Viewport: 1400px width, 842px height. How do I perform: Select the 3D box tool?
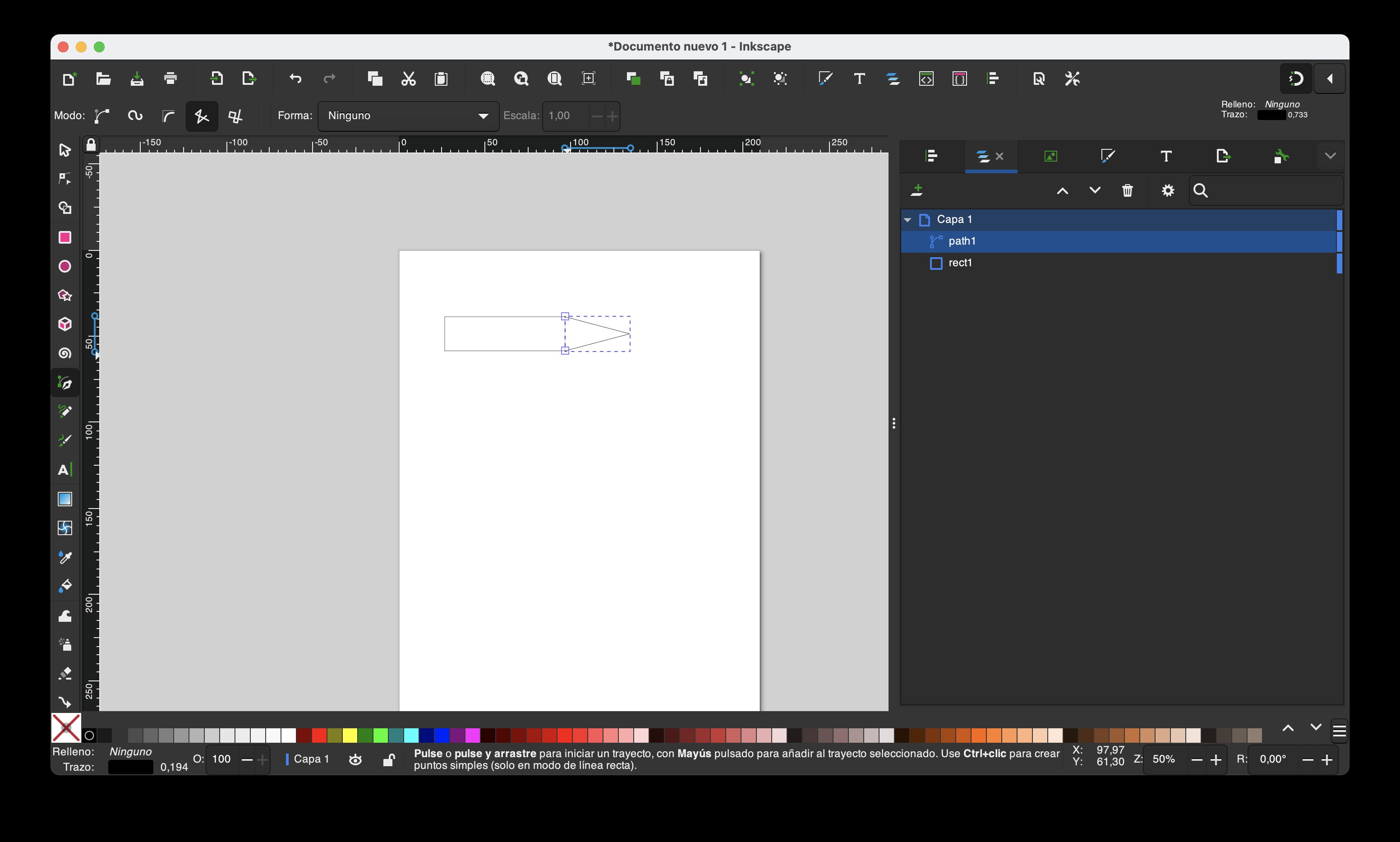point(64,324)
